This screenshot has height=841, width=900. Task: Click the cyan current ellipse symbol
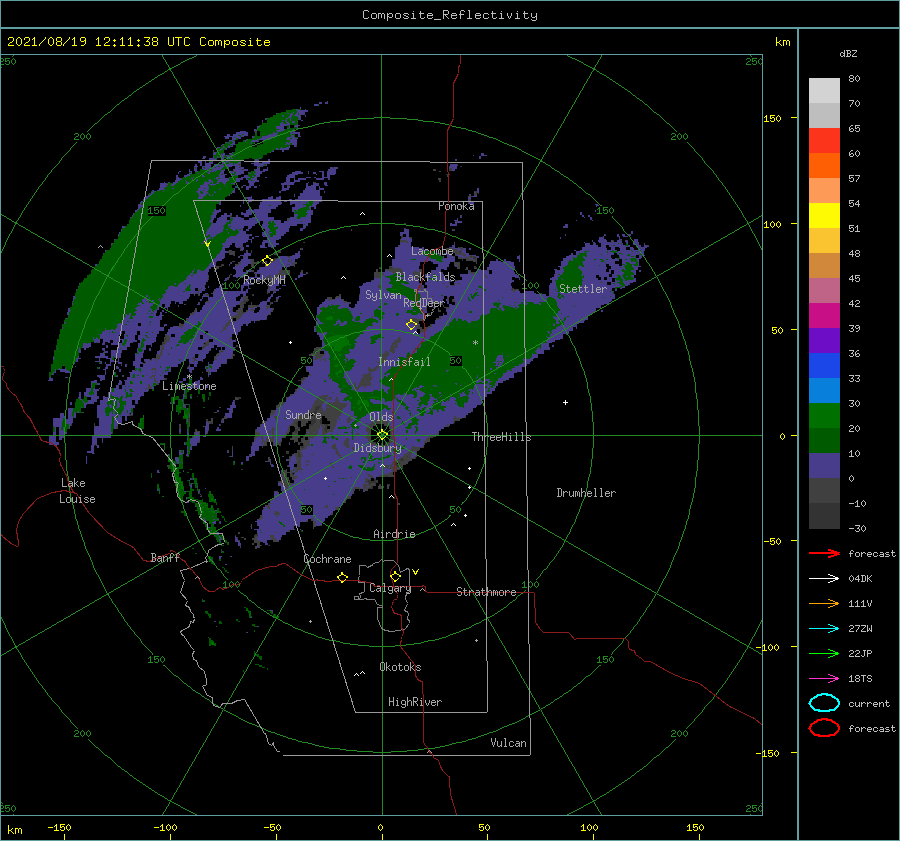[x=824, y=703]
